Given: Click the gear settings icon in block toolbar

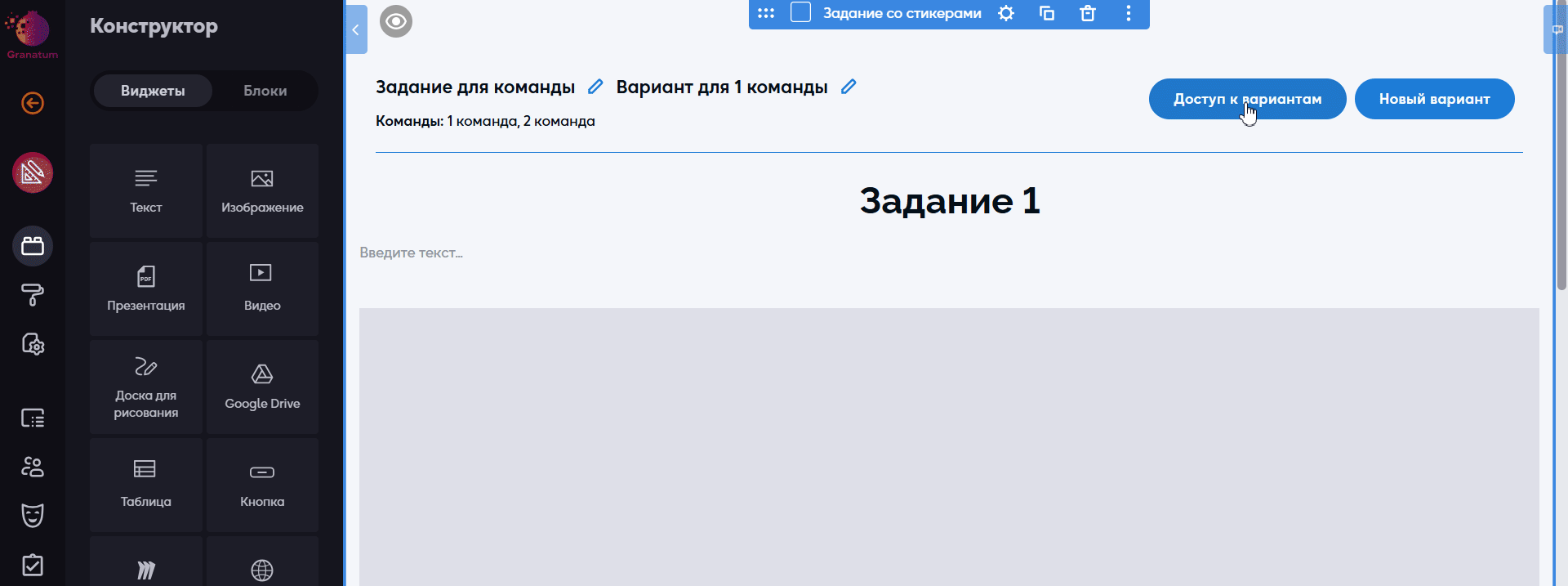Looking at the screenshot, I should point(1006,14).
